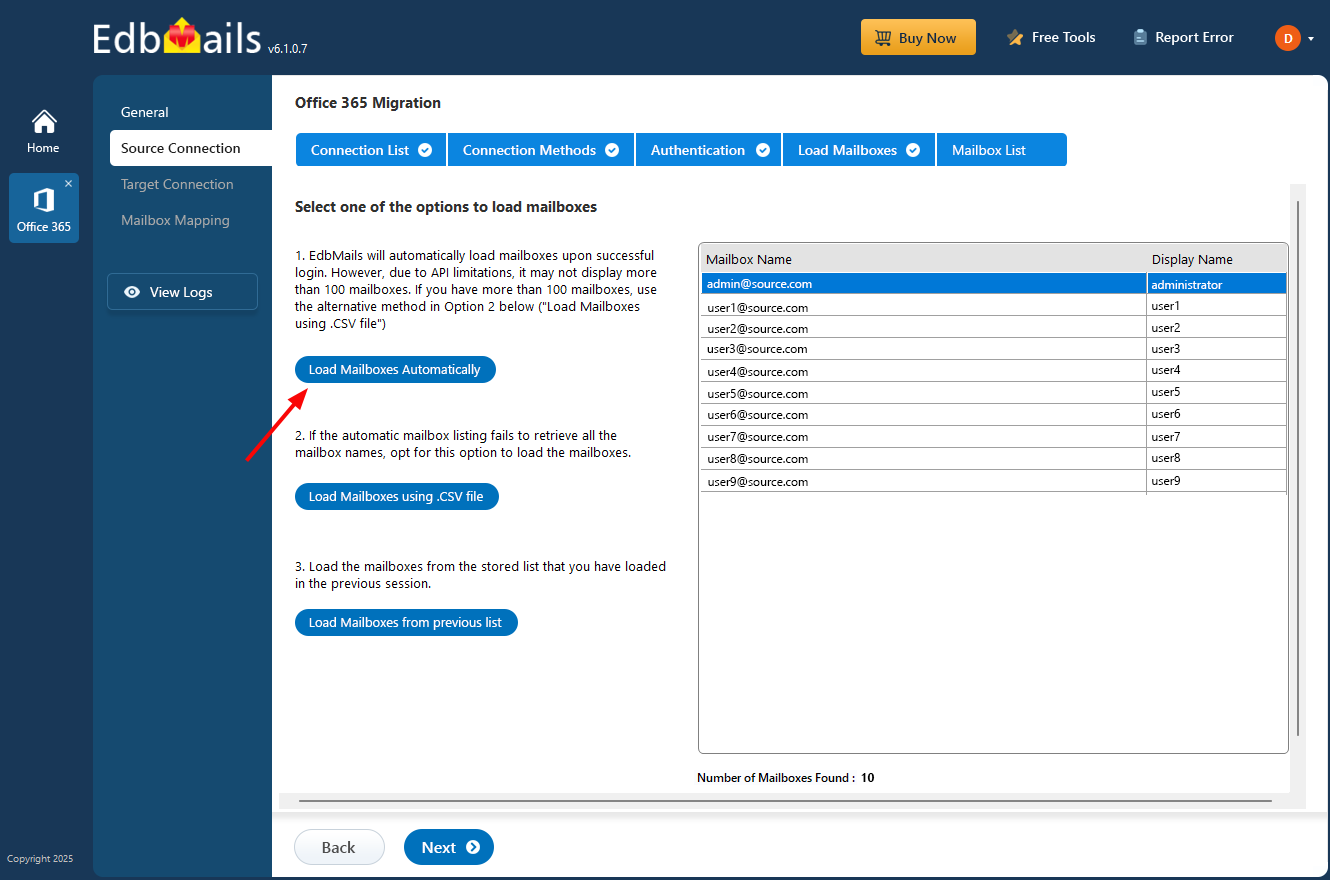Click Load Mailboxes Automatically

click(x=395, y=369)
